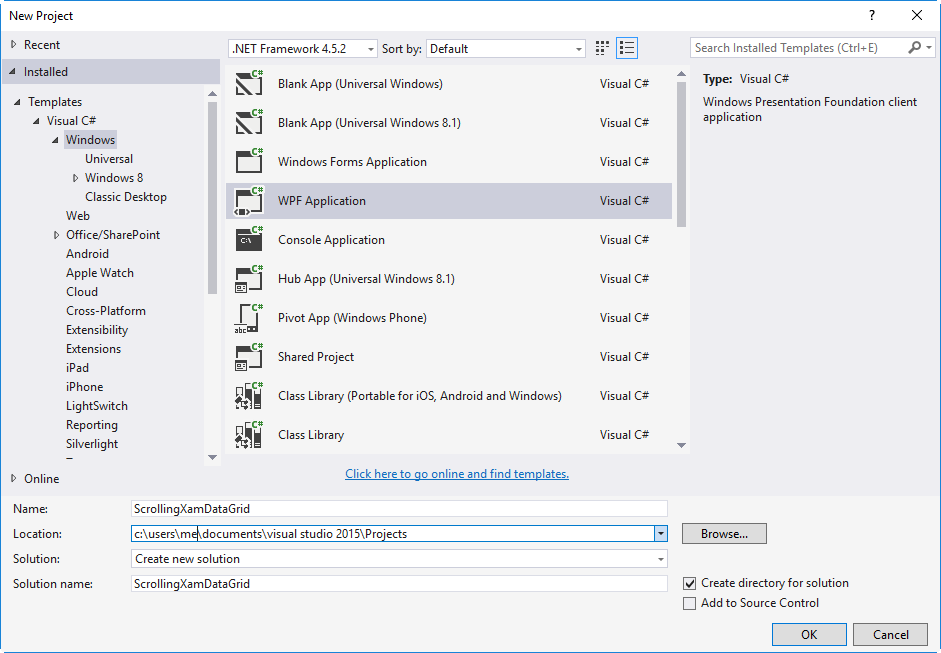Select the Blank App (Universal Windows) icon
Viewport: 941px width, 653px height.
(x=248, y=83)
